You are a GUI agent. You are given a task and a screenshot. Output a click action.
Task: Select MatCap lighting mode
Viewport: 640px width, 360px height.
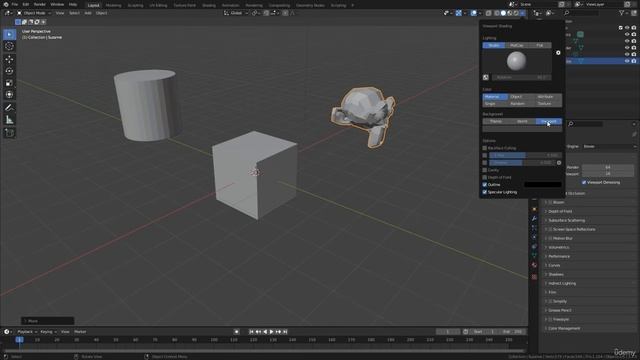click(x=517, y=45)
